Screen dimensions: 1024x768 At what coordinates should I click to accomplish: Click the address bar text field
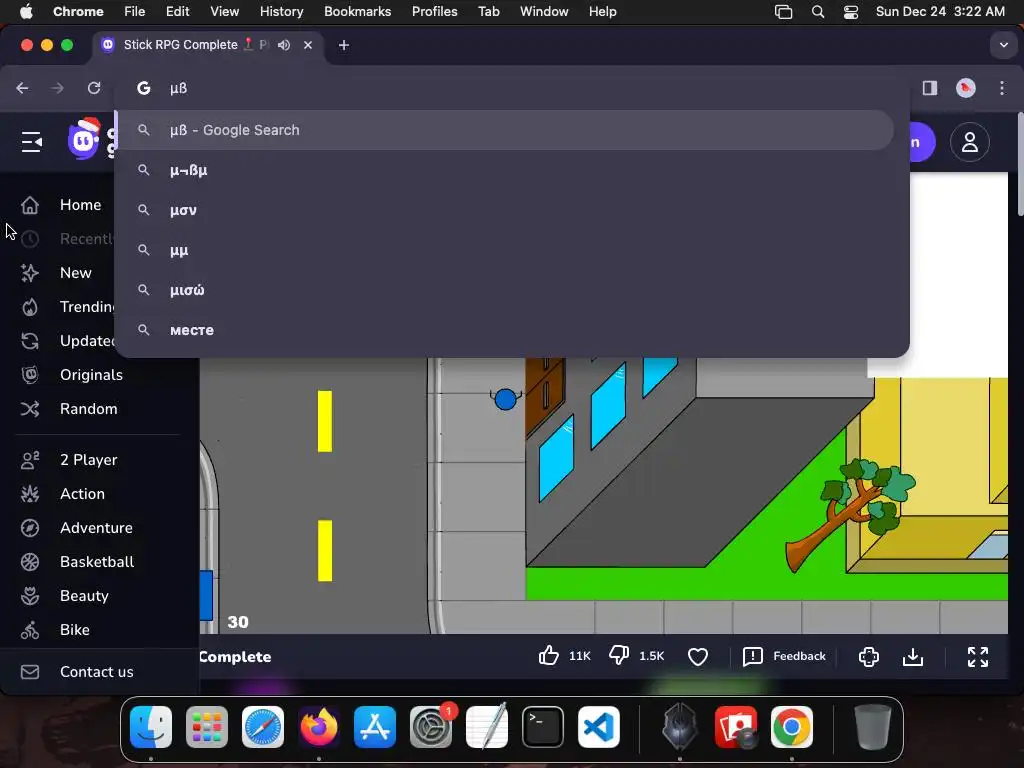[510, 88]
